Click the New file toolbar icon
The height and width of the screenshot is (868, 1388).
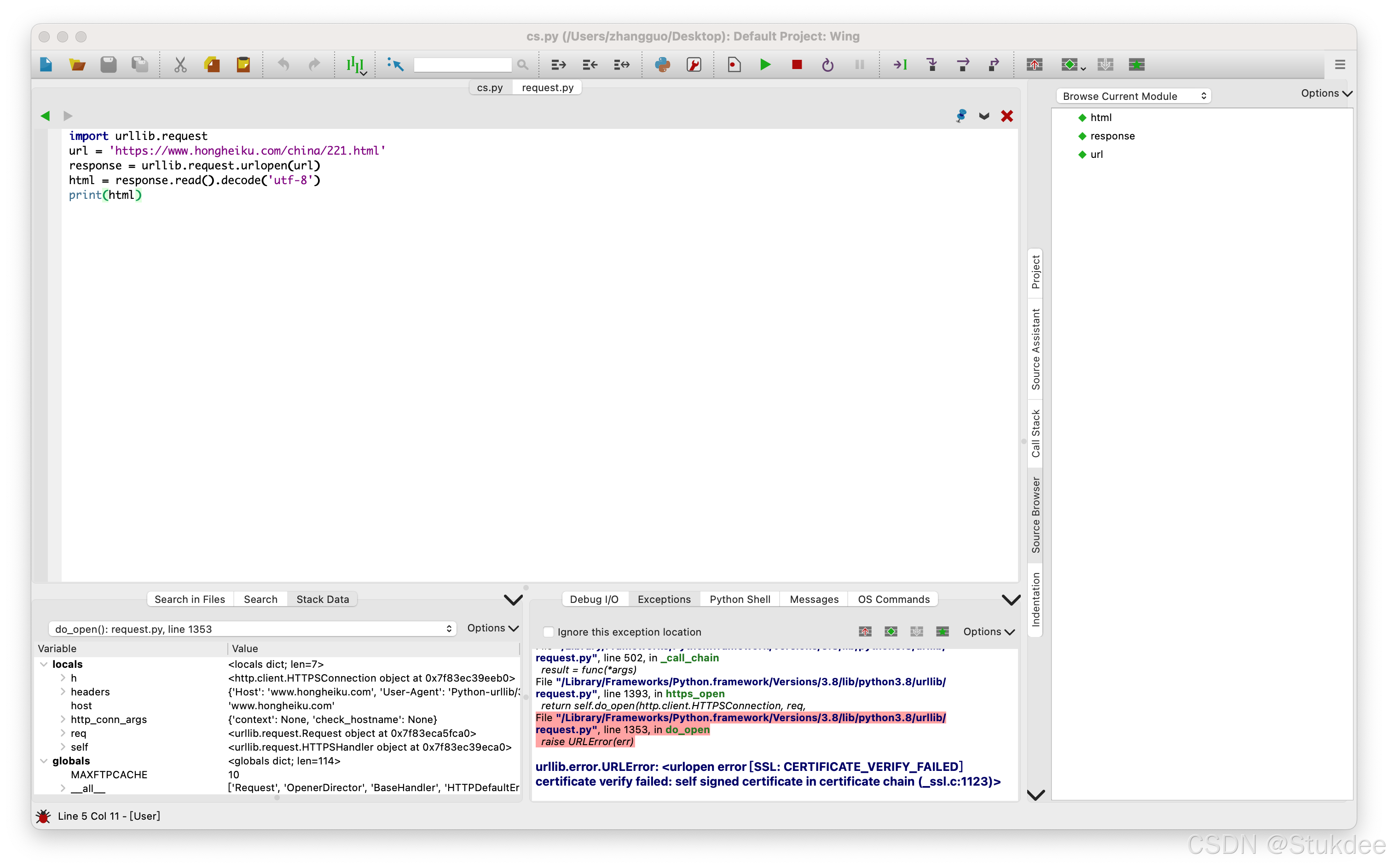[46, 65]
